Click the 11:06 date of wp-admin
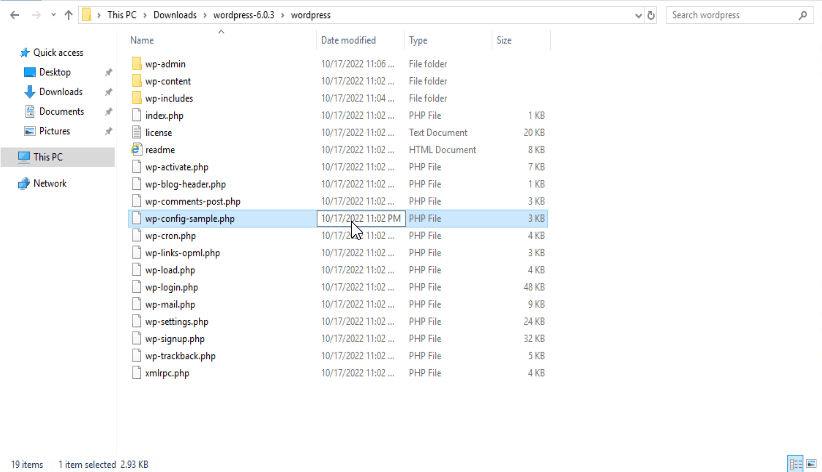 tap(358, 64)
